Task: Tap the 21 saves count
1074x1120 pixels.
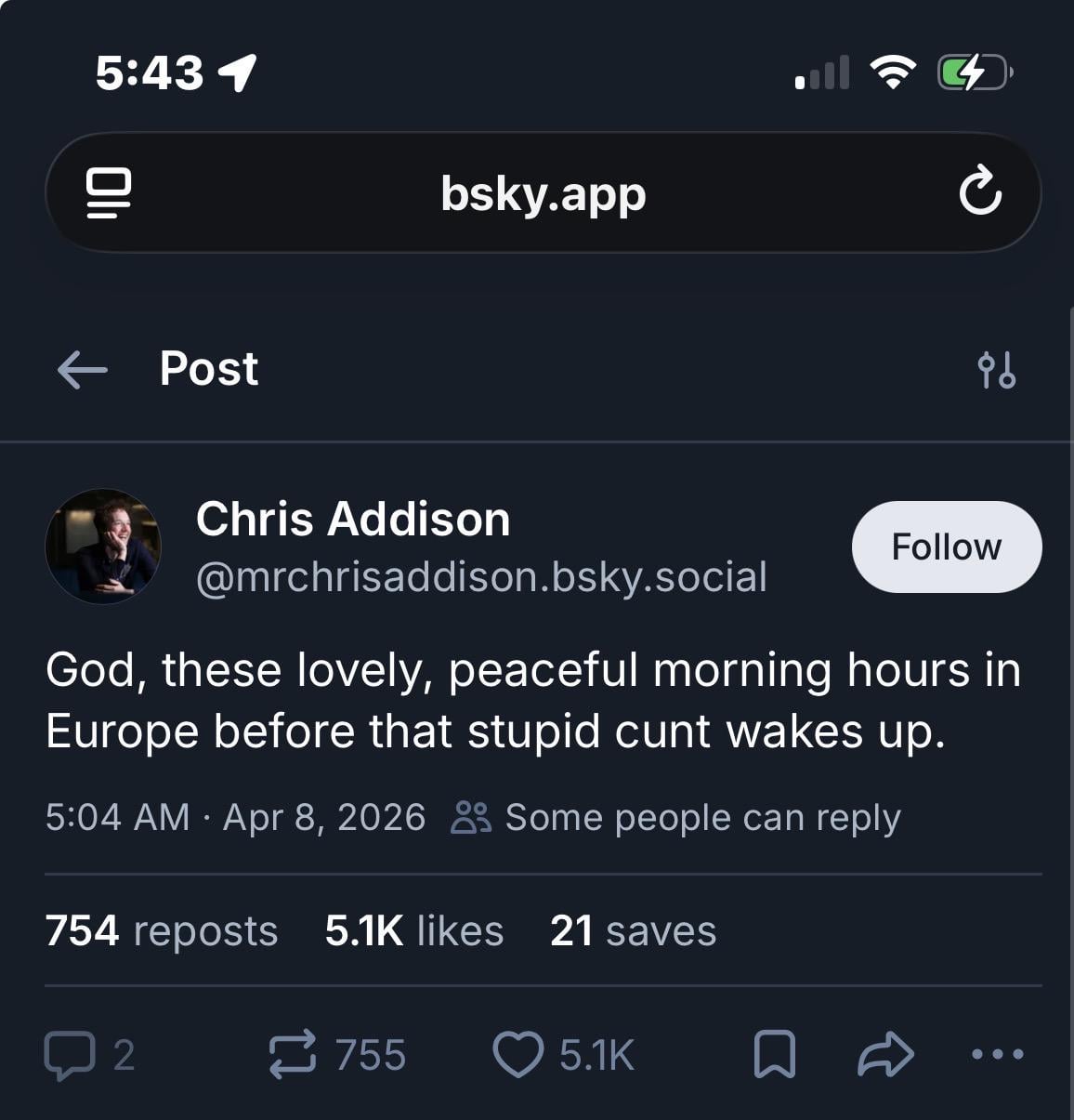Action: (x=633, y=930)
